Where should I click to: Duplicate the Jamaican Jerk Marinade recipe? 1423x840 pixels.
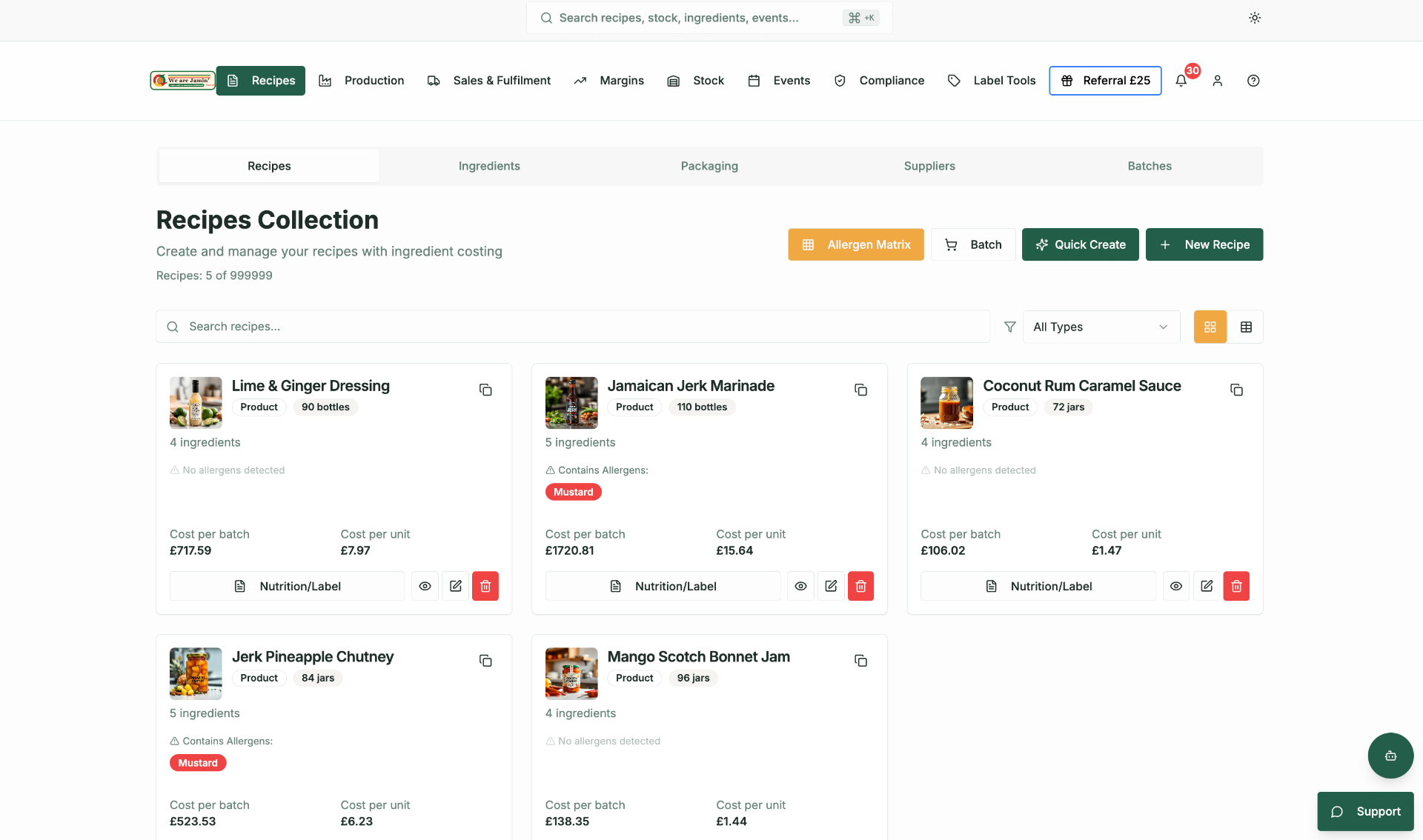(x=860, y=390)
